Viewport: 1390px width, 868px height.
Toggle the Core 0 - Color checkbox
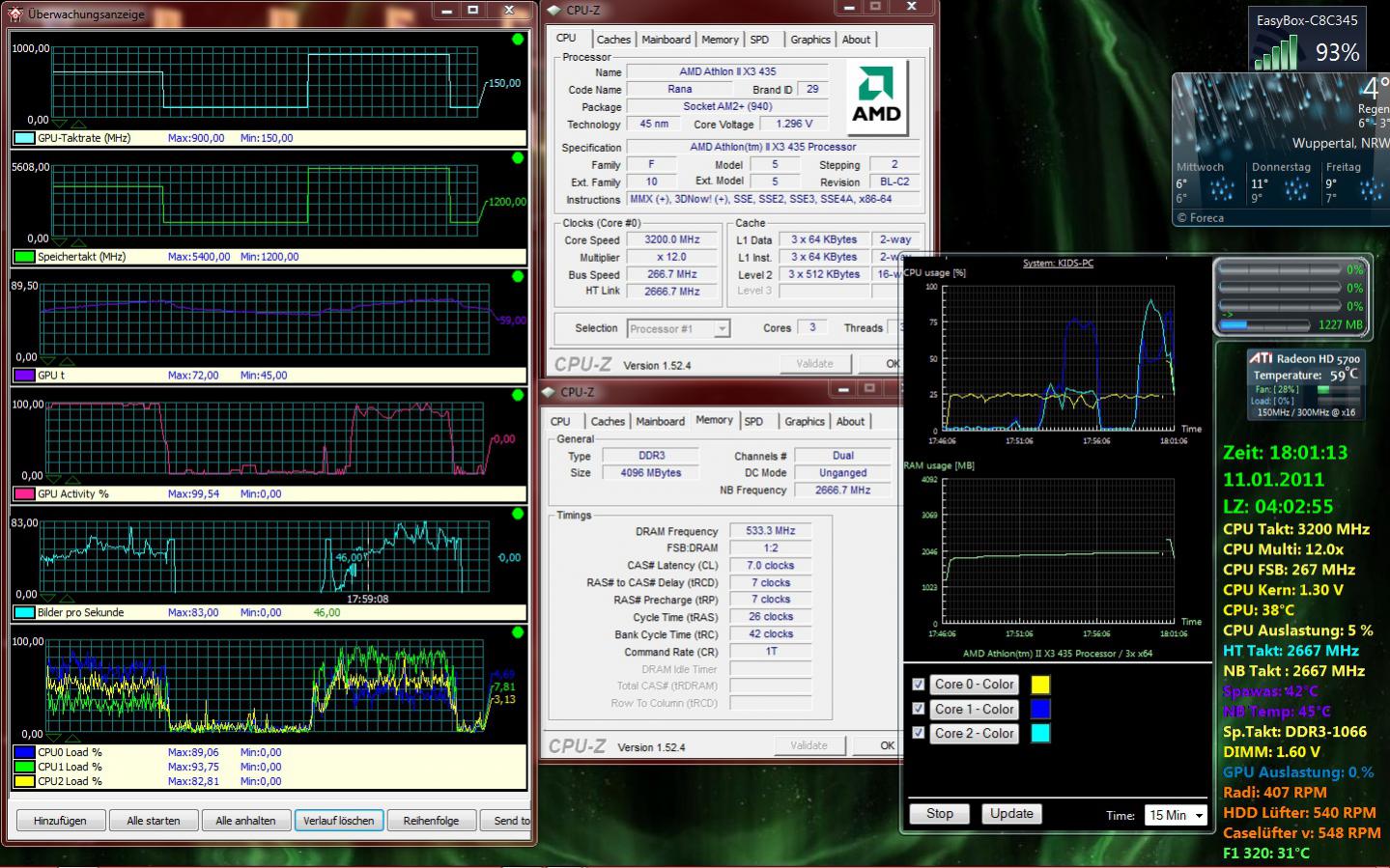(919, 685)
